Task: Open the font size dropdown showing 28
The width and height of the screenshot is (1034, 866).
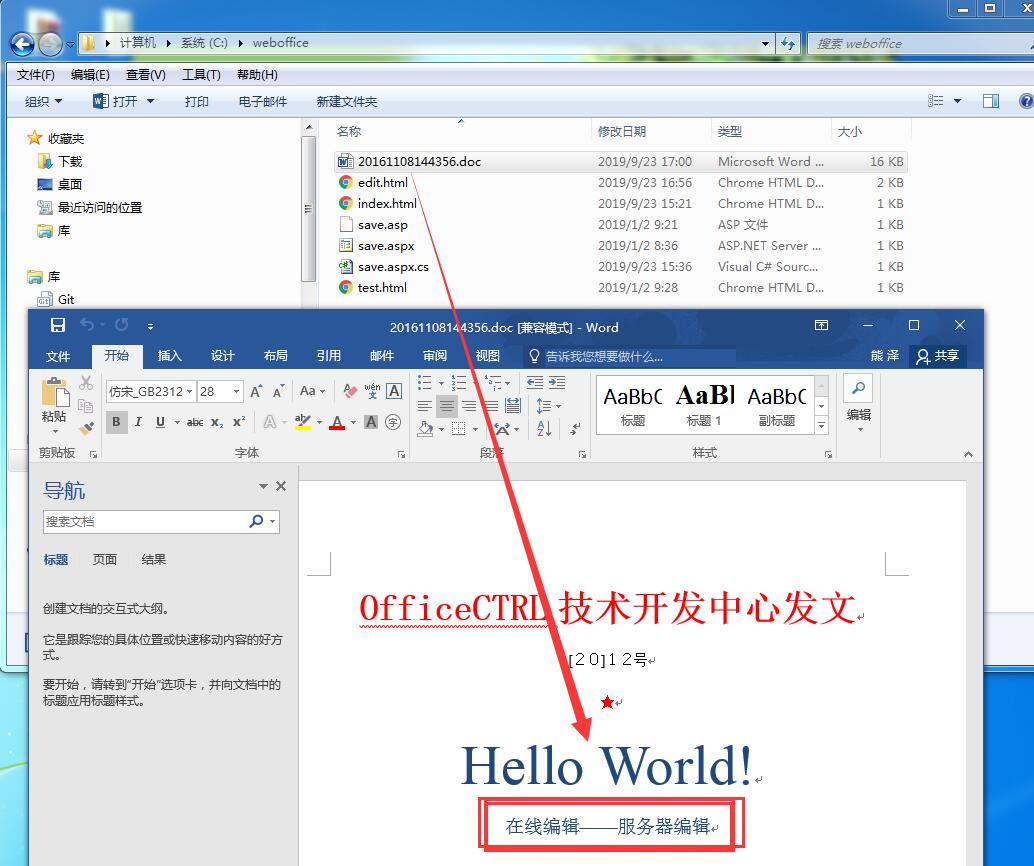Action: click(220, 392)
